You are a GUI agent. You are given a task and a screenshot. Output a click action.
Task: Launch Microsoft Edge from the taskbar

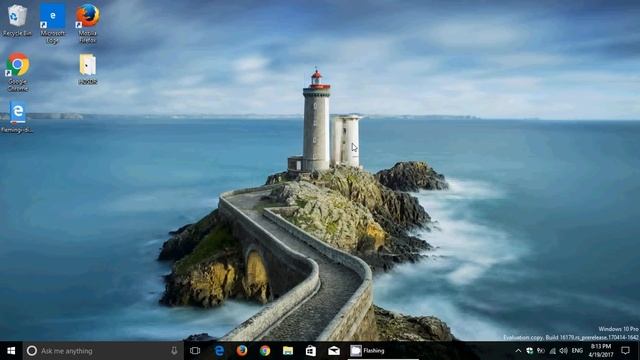[219, 351]
